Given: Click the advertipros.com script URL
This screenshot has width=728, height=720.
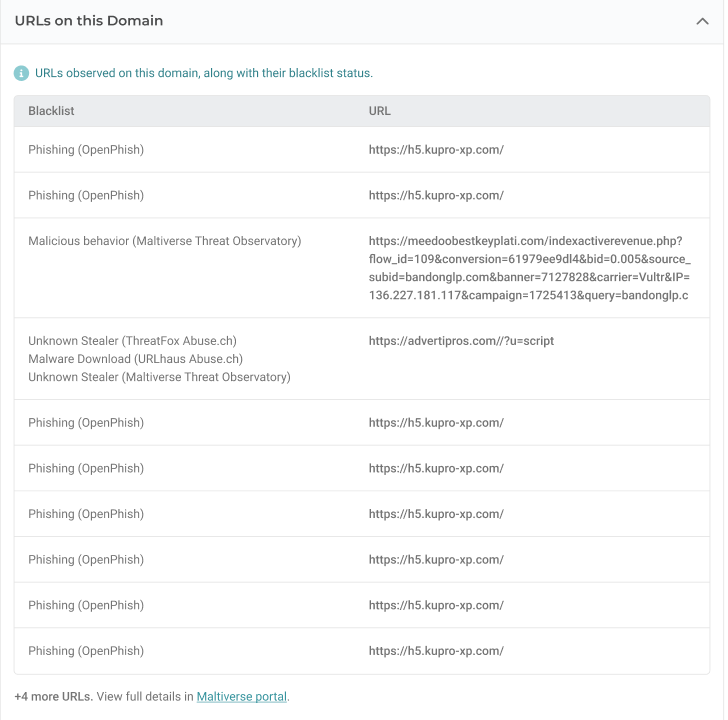Looking at the screenshot, I should pyautogui.click(x=461, y=341).
